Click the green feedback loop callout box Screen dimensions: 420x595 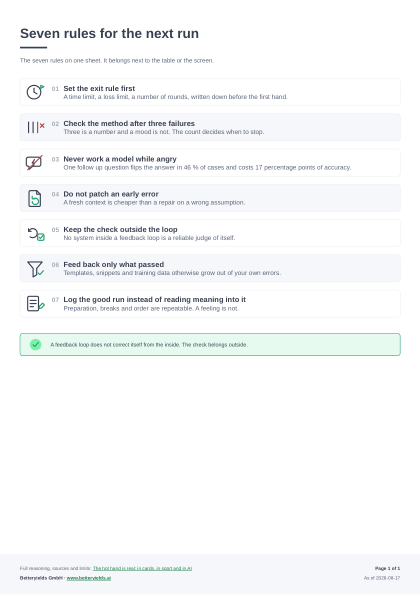click(210, 345)
